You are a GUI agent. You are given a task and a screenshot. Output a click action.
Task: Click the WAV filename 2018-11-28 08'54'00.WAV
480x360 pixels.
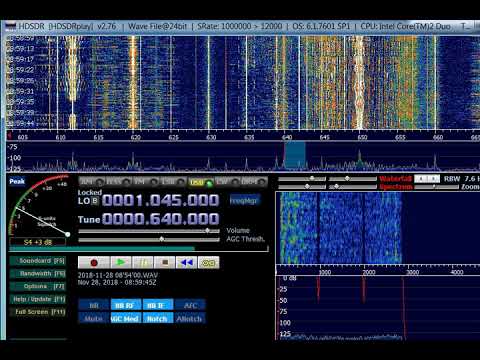pyautogui.click(x=118, y=275)
